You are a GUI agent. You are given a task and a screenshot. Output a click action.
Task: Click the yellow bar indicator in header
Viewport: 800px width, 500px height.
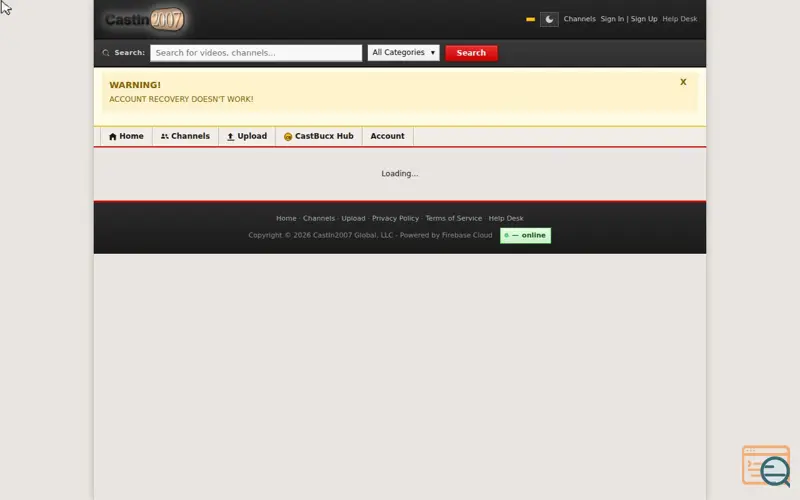tap(530, 19)
